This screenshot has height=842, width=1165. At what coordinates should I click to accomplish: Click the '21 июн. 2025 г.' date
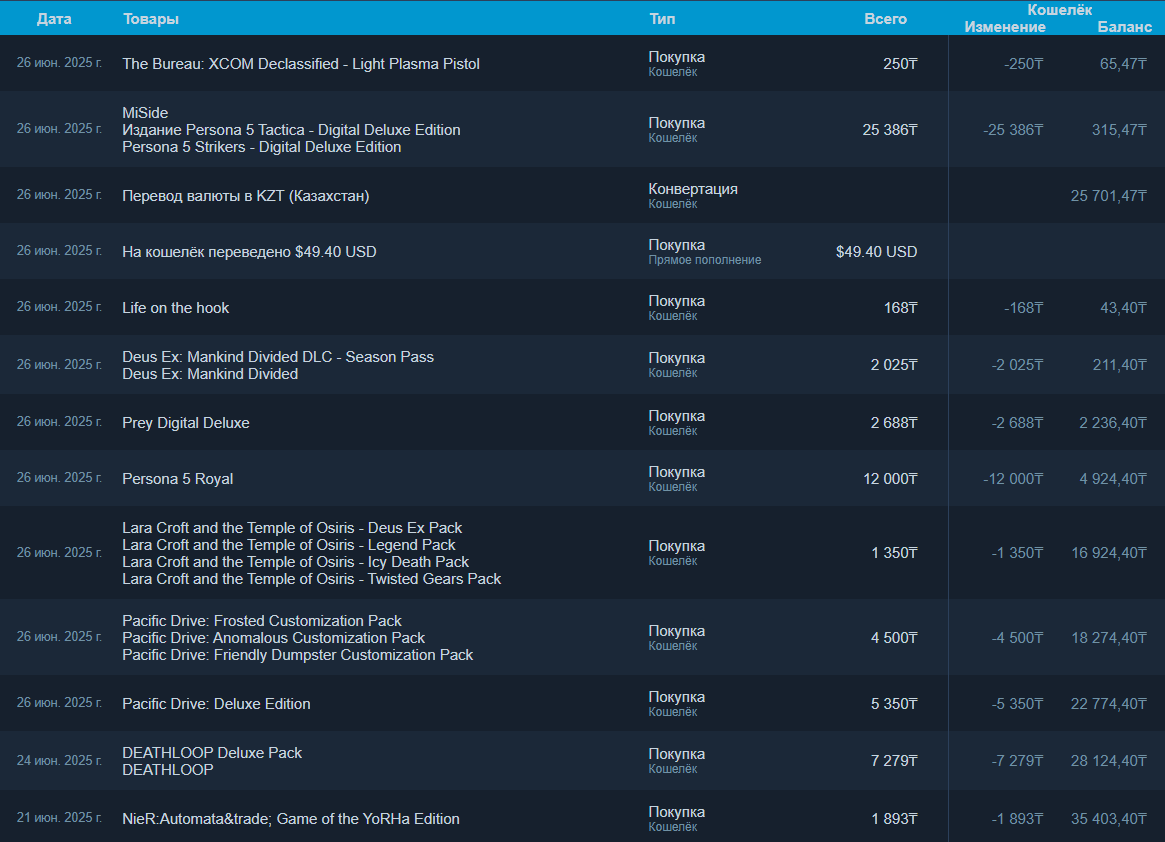point(59,817)
